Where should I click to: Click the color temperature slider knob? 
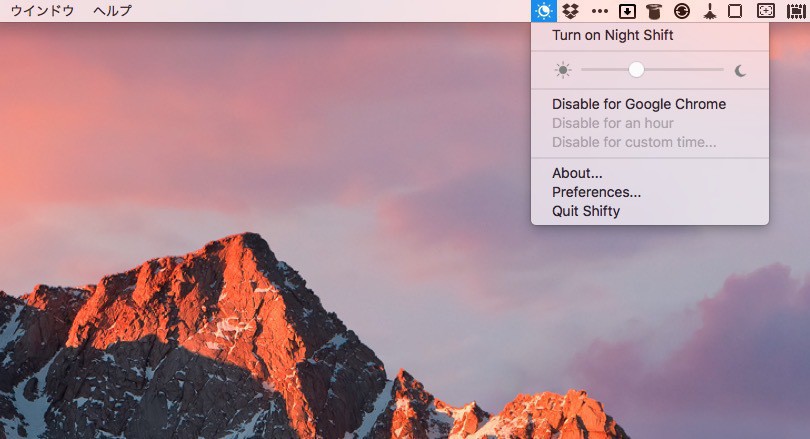[636, 69]
